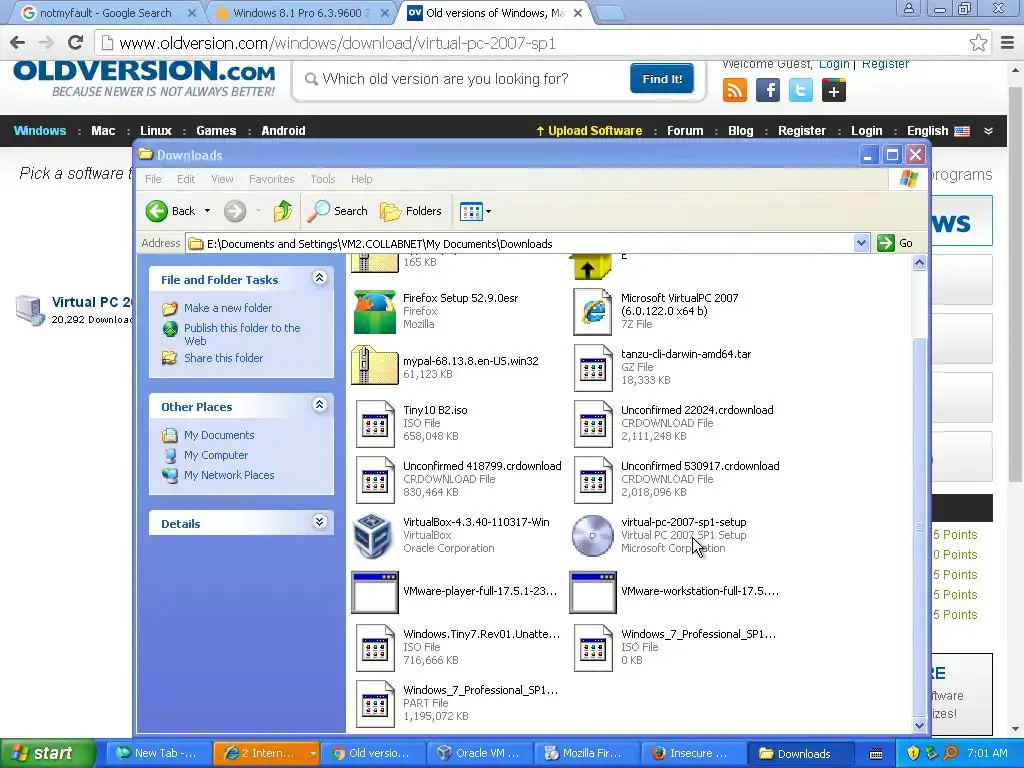
Task: Open the address bar dropdown arrow
Action: coord(861,243)
